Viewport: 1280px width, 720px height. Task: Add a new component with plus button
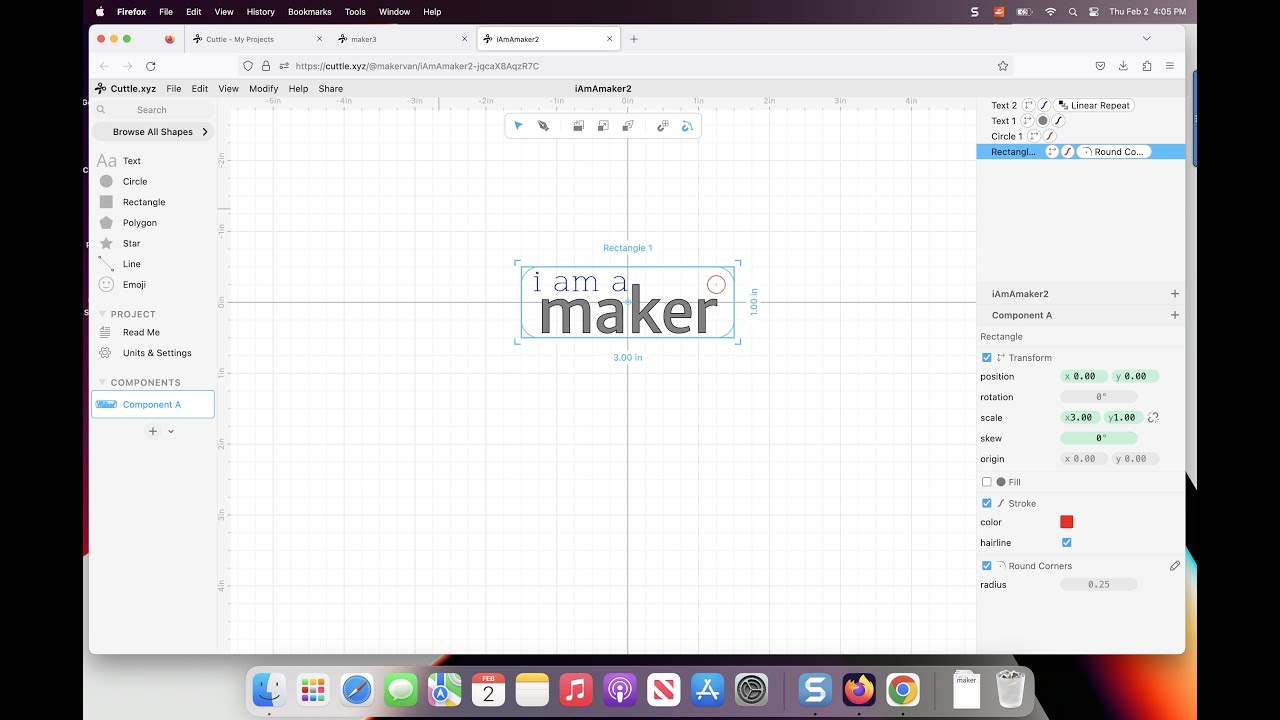(x=153, y=432)
